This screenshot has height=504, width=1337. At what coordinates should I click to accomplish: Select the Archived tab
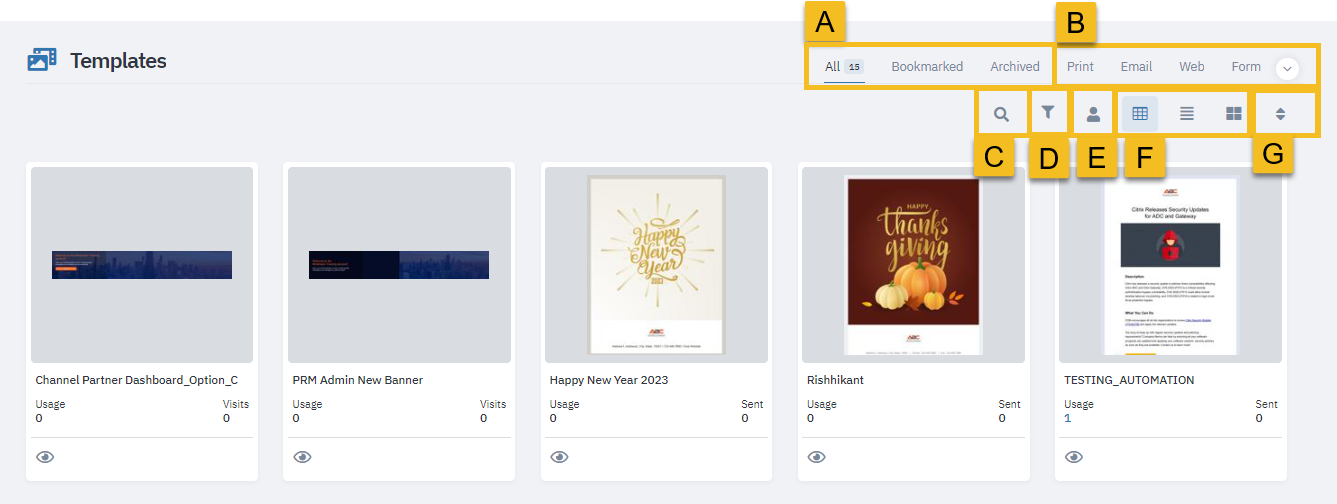pyautogui.click(x=1015, y=67)
